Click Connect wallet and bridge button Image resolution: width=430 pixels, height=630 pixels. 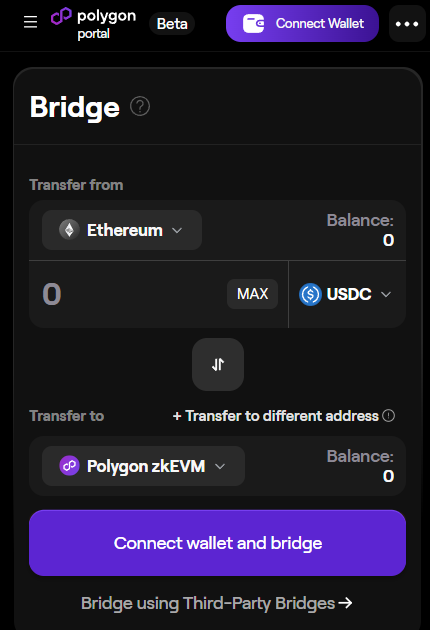(x=217, y=543)
